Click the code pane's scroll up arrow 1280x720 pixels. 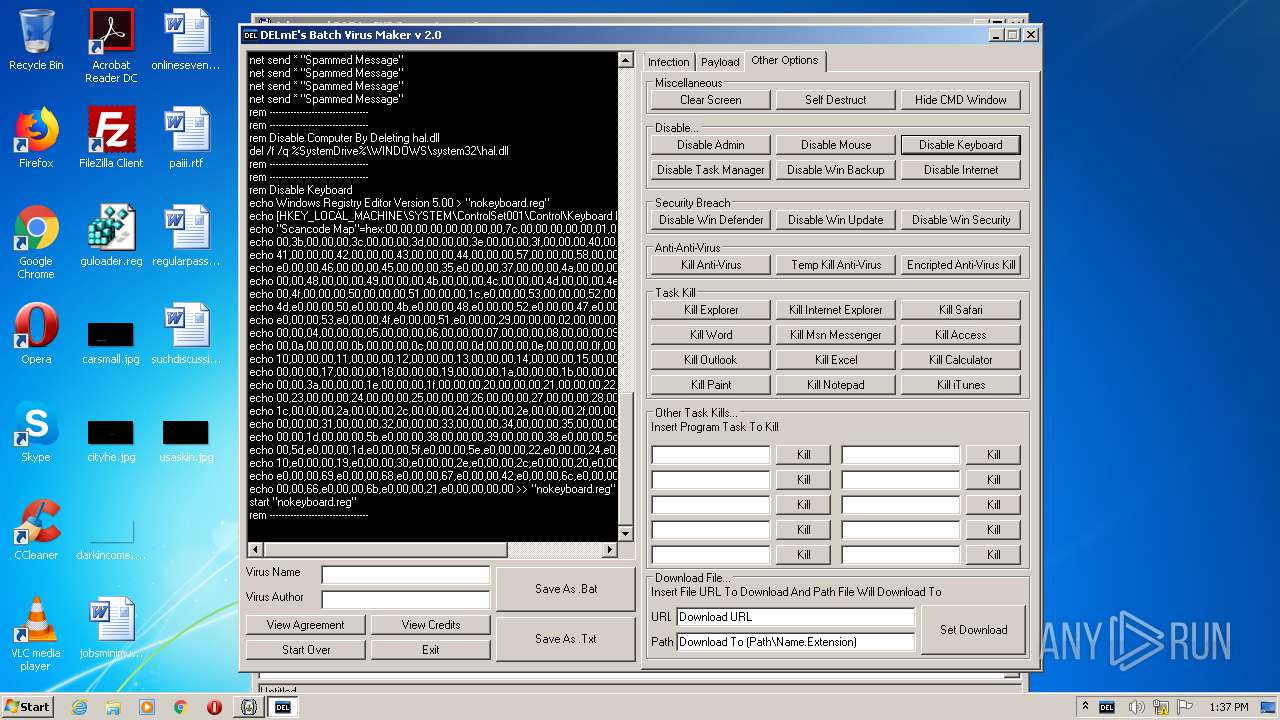click(x=626, y=60)
